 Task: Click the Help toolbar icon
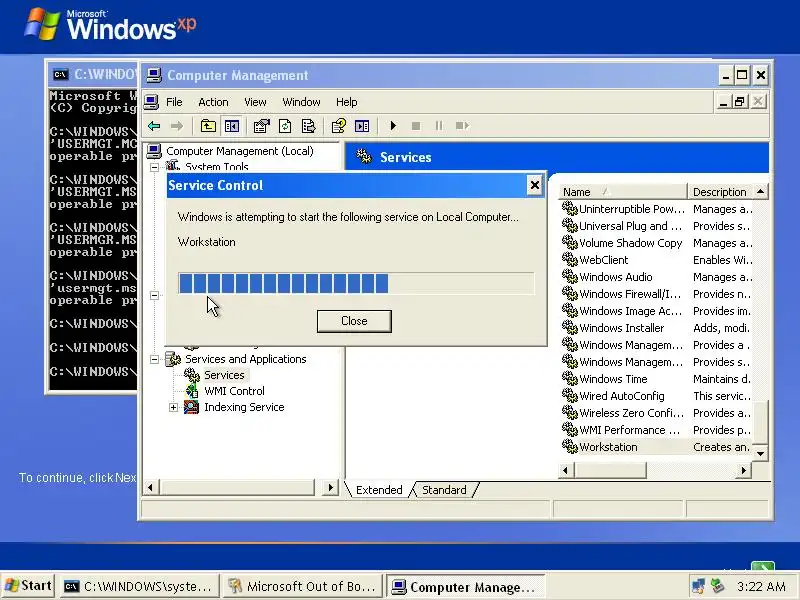coord(339,126)
